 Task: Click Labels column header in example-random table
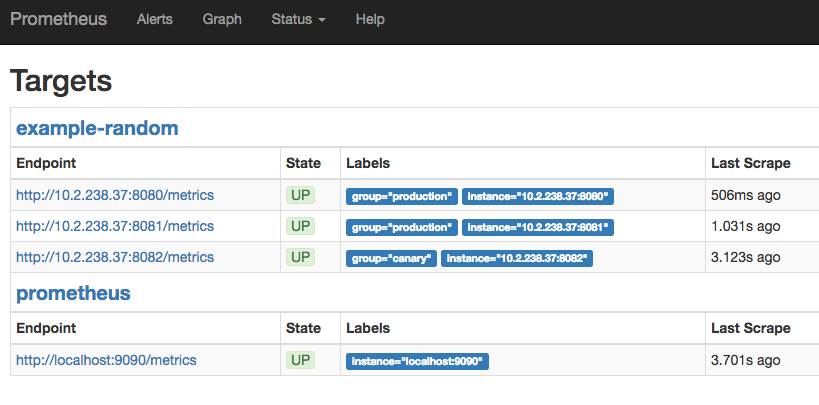tap(368, 164)
